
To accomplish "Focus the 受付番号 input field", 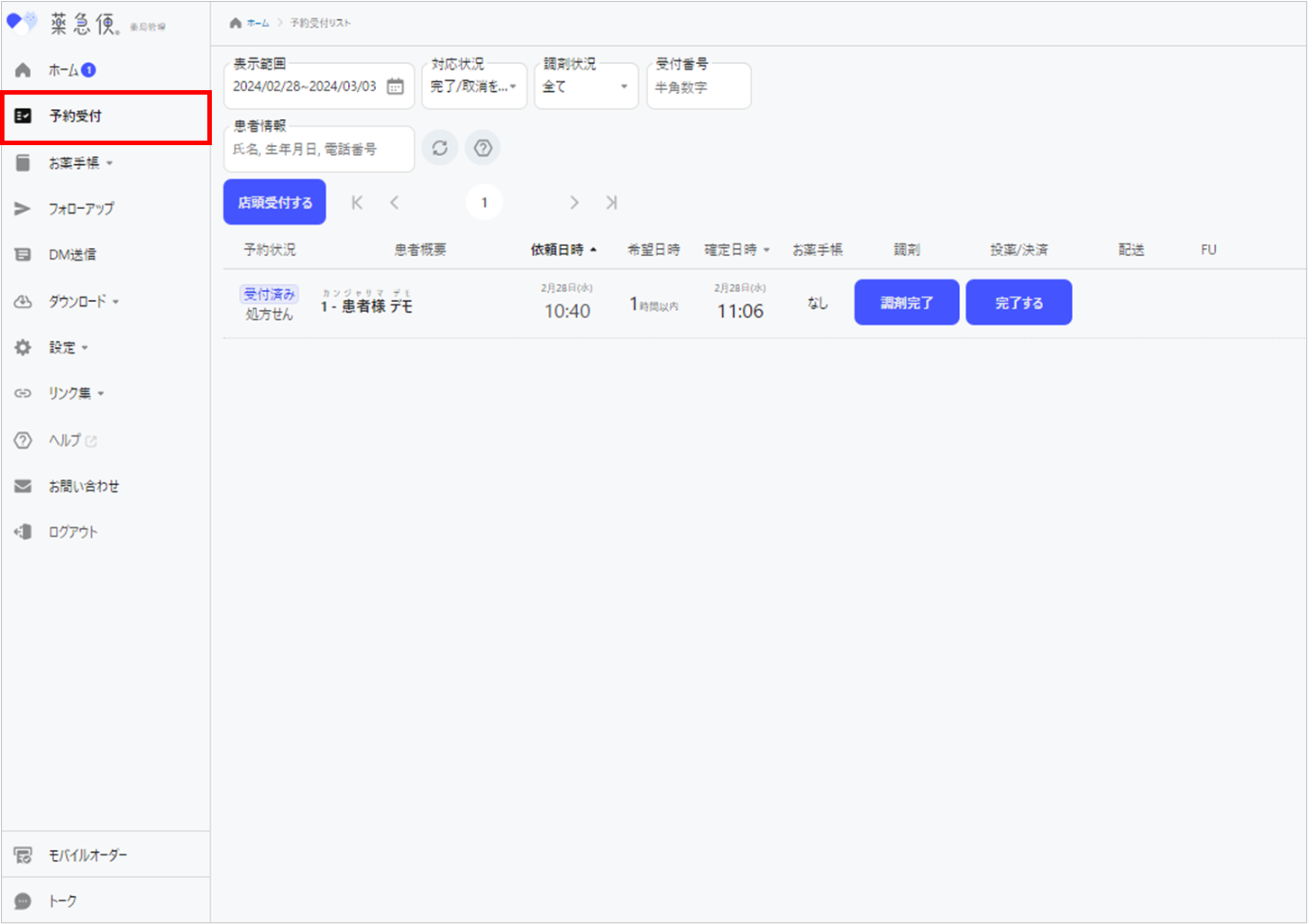I will tap(699, 88).
